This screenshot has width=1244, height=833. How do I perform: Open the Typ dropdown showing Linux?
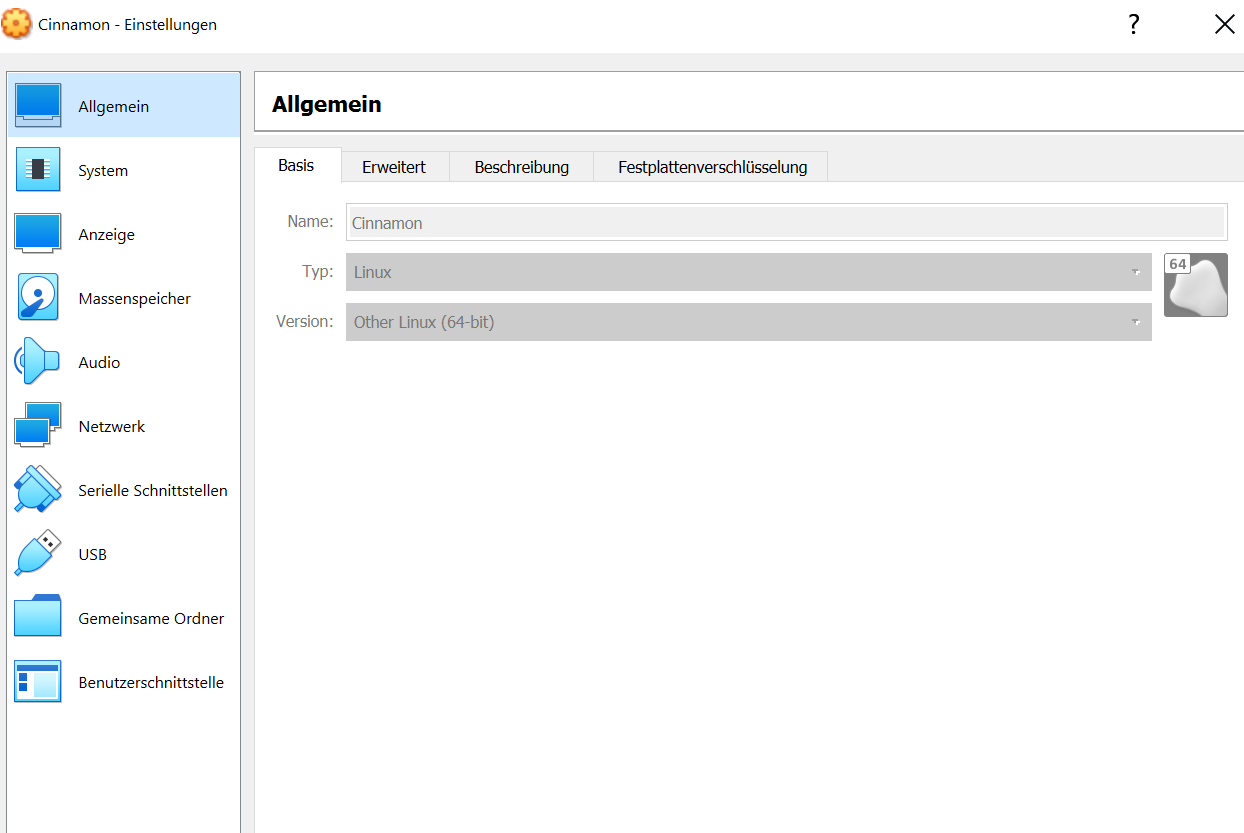[749, 272]
